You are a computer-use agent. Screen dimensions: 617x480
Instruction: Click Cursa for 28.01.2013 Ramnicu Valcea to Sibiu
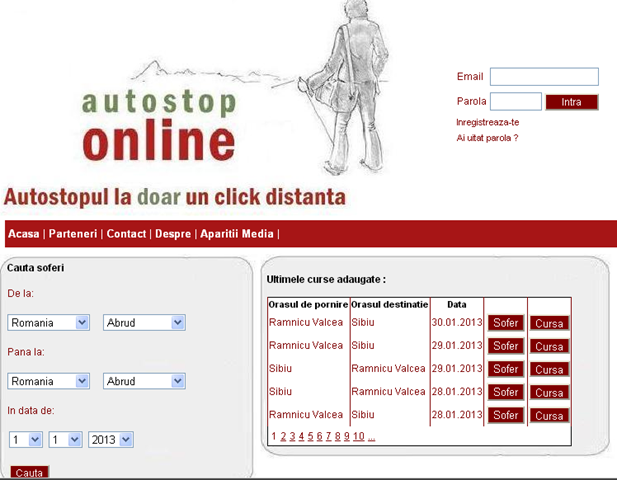(x=549, y=415)
